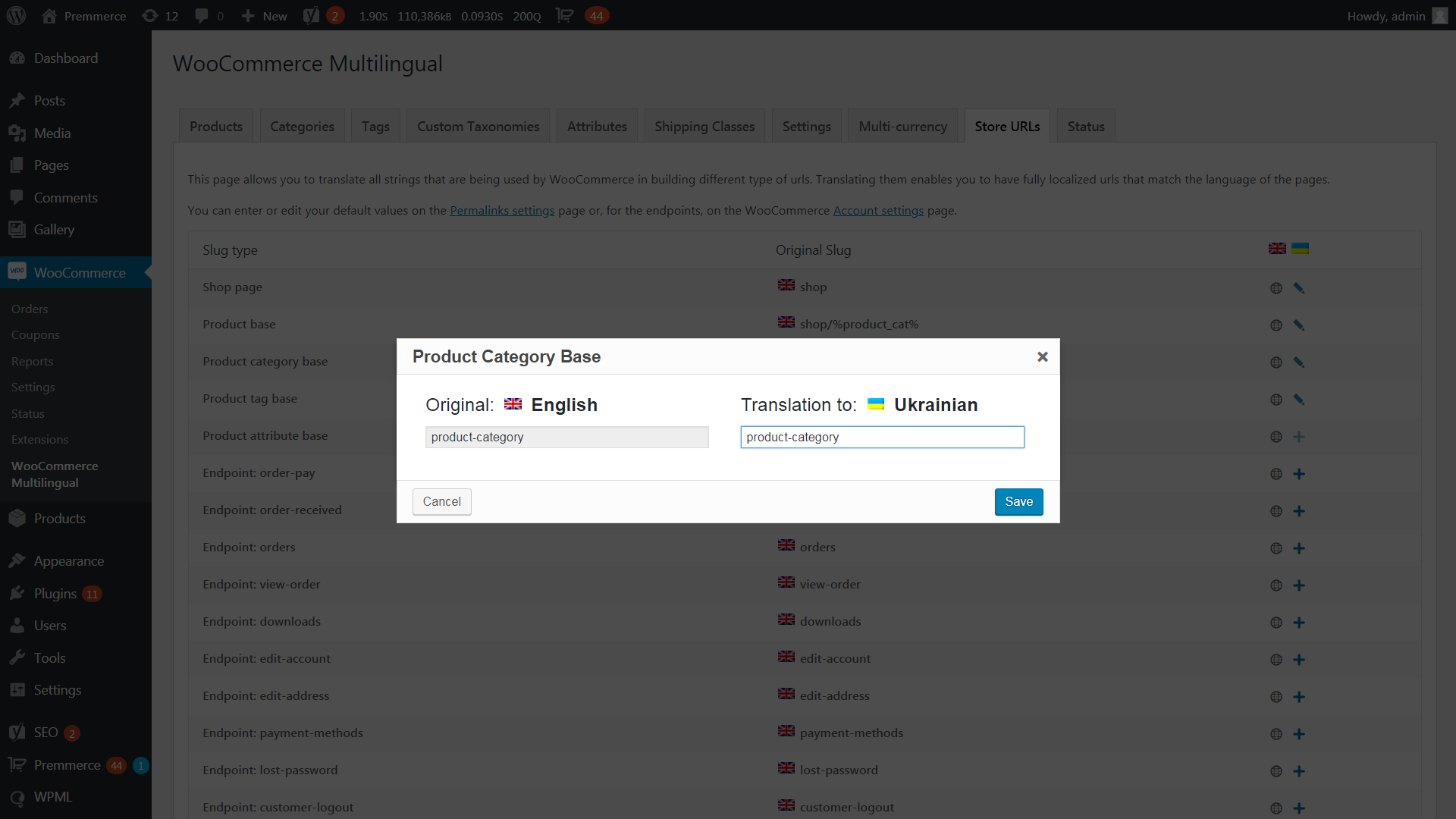Click the Ukrainian flag column header

pos(1300,249)
